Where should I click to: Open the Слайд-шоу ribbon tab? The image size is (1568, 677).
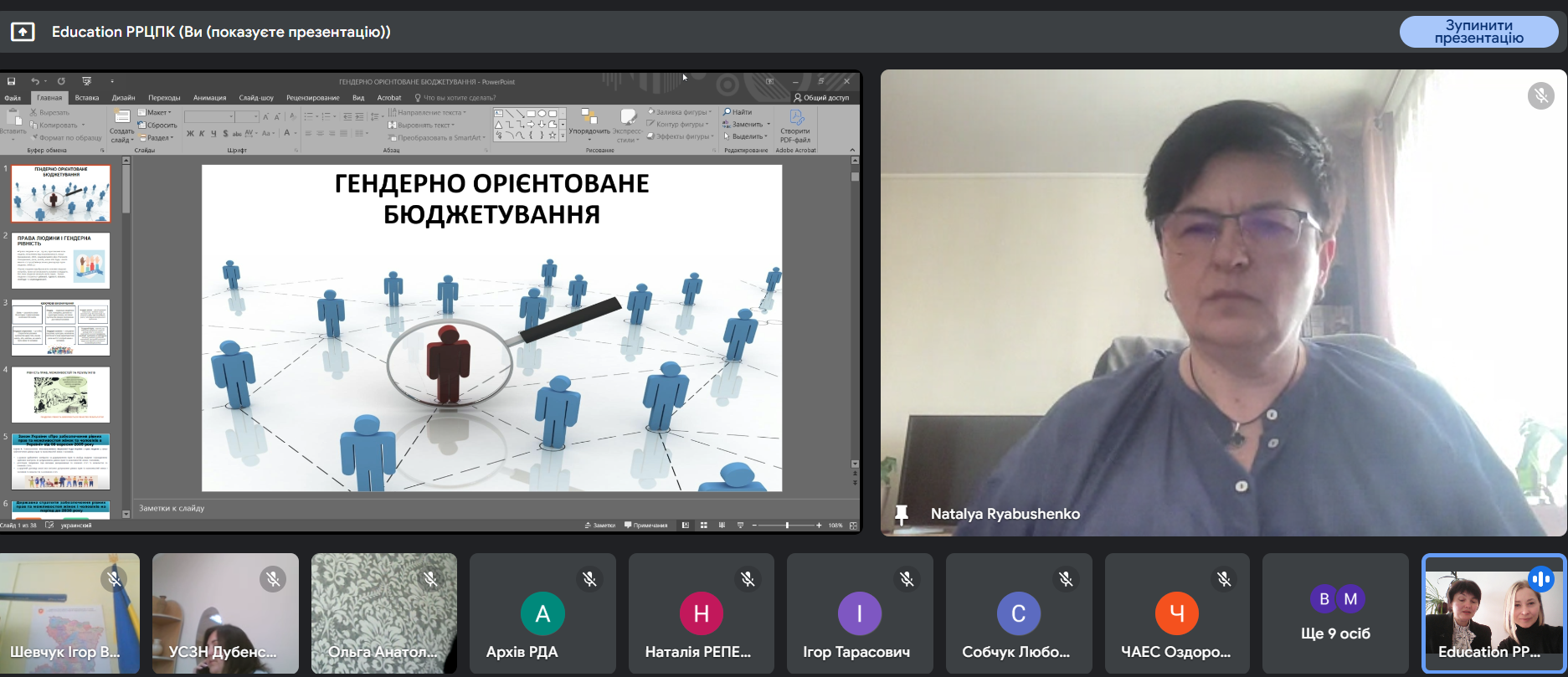pyautogui.click(x=256, y=98)
